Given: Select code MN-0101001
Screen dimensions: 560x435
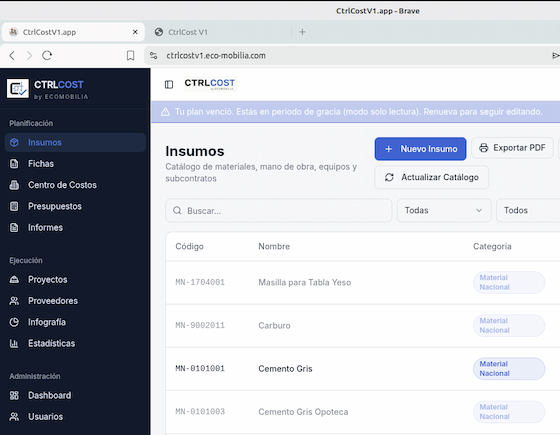Looking at the screenshot, I should [x=200, y=369].
